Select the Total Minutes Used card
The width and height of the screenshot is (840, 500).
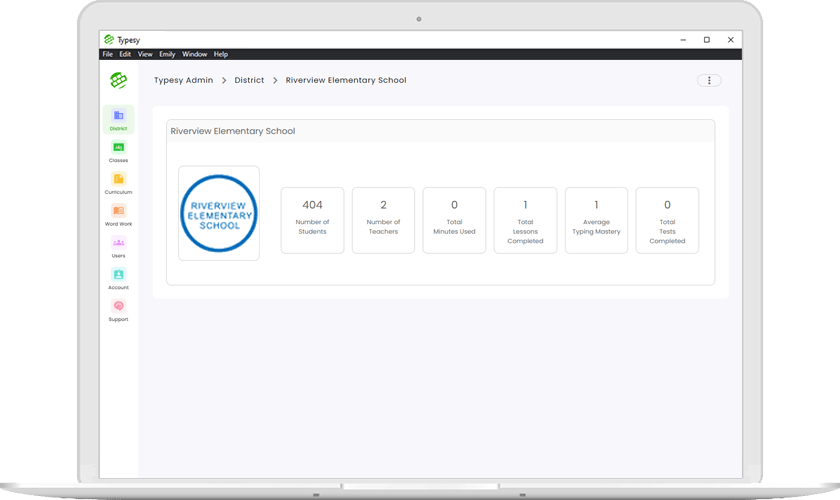[454, 220]
